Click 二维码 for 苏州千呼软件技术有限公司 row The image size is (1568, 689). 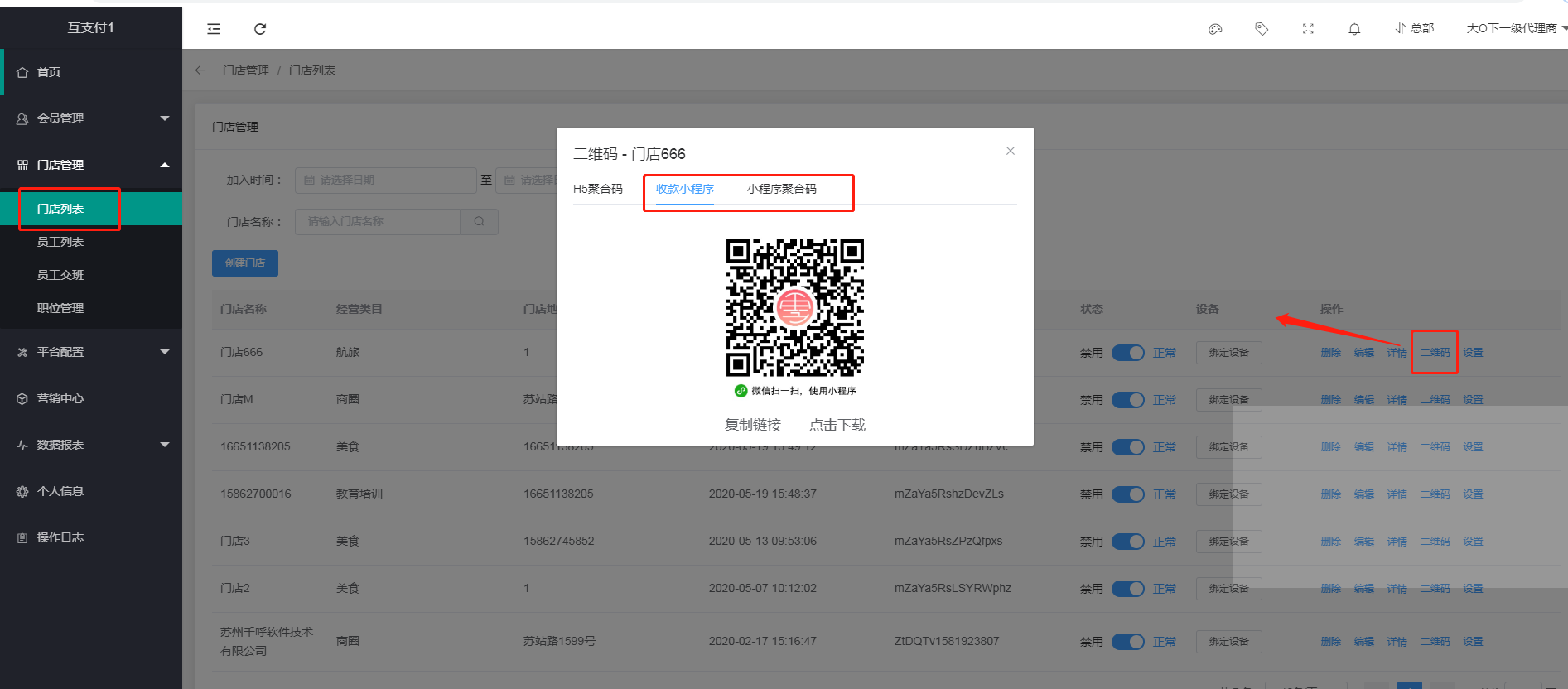click(x=1435, y=642)
